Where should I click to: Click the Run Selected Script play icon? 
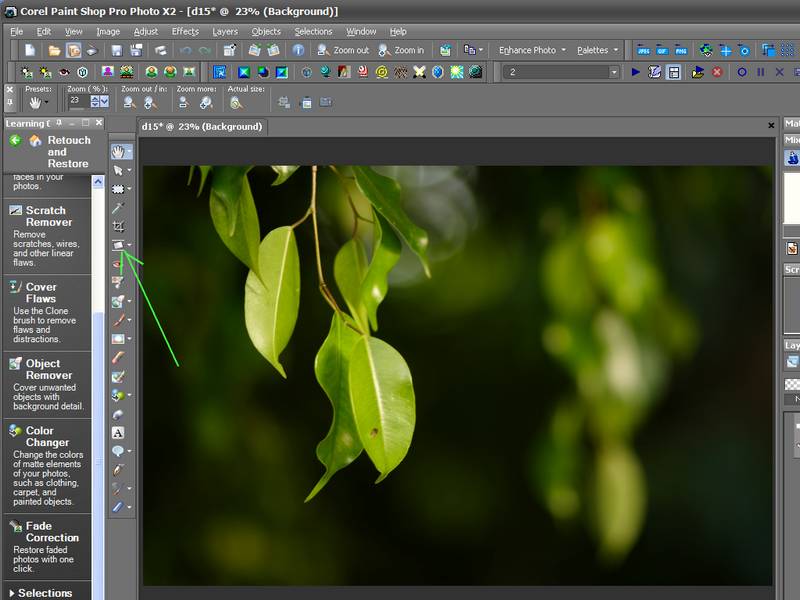[635, 72]
